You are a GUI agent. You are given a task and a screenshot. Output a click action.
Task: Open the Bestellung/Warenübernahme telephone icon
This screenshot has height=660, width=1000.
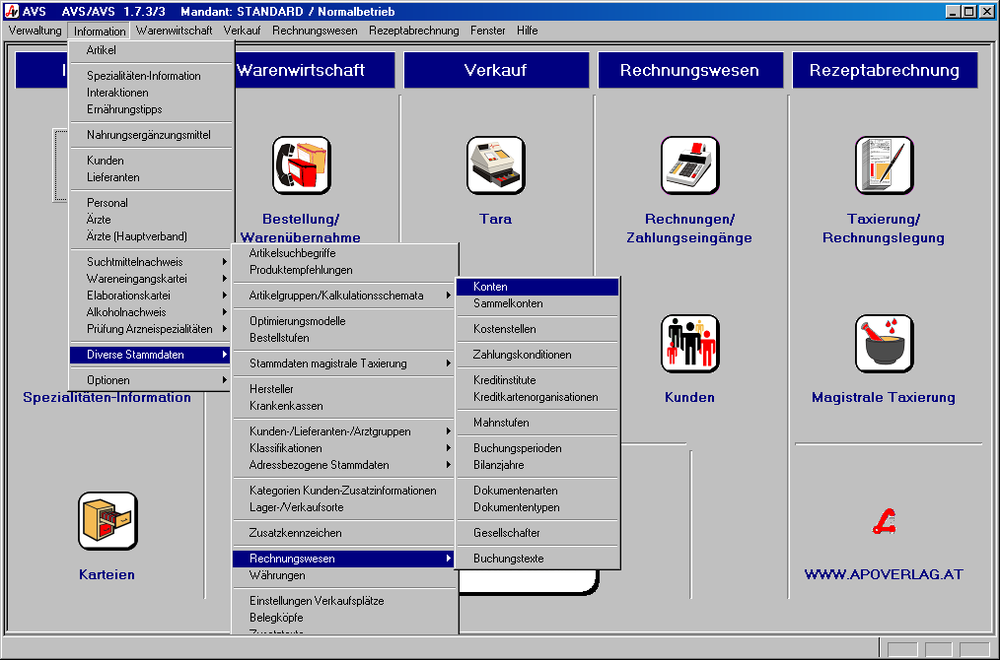301,165
